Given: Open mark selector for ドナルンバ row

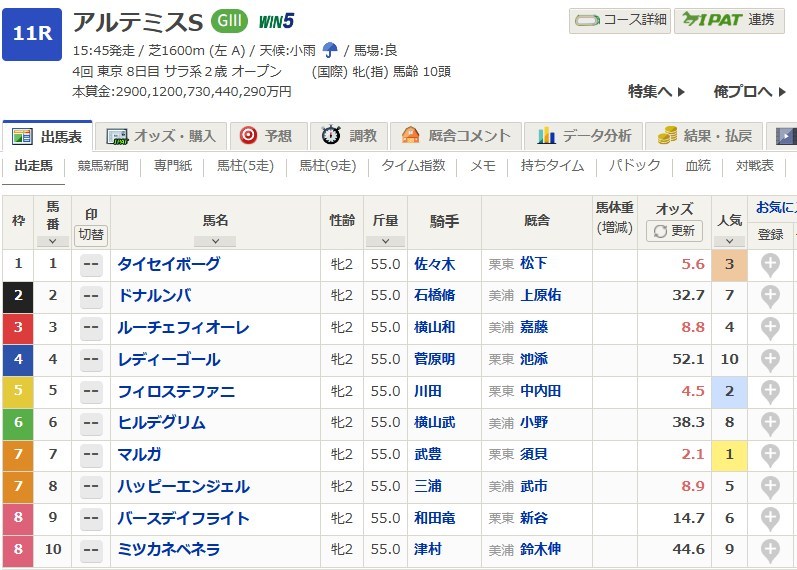Looking at the screenshot, I should point(91,296).
